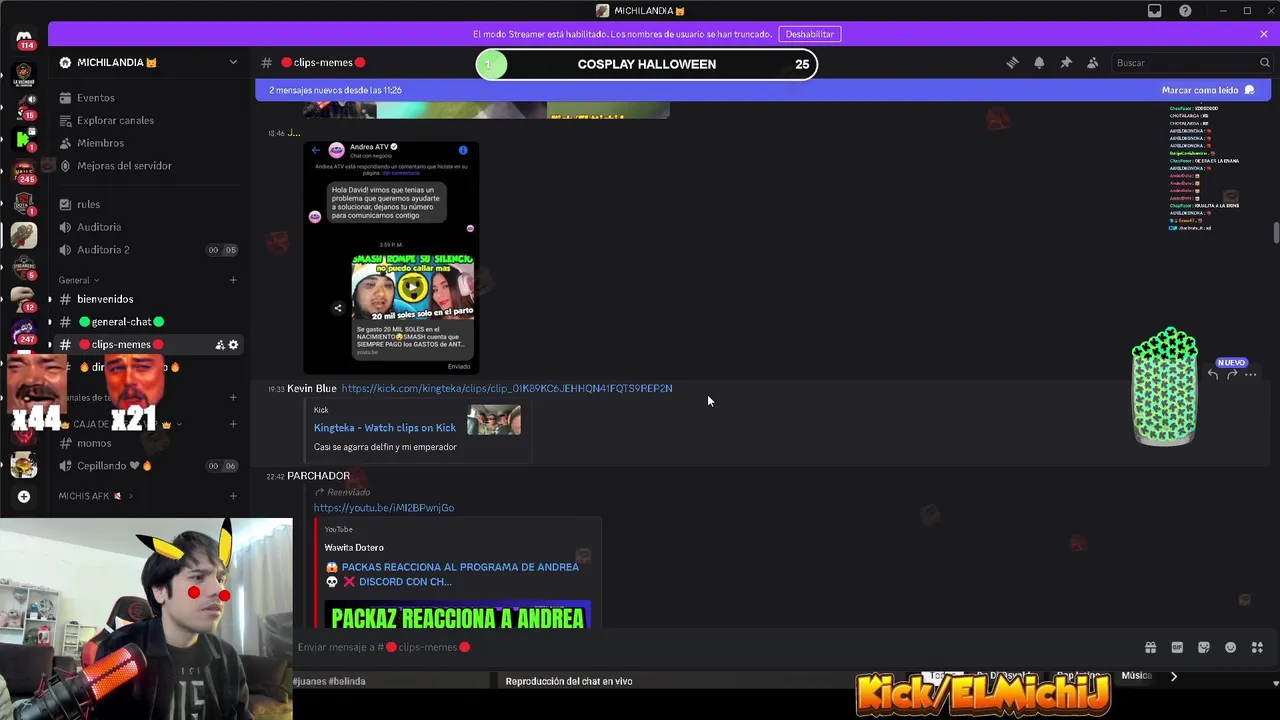Play video in Andrea ATV screenshot

tap(412, 288)
